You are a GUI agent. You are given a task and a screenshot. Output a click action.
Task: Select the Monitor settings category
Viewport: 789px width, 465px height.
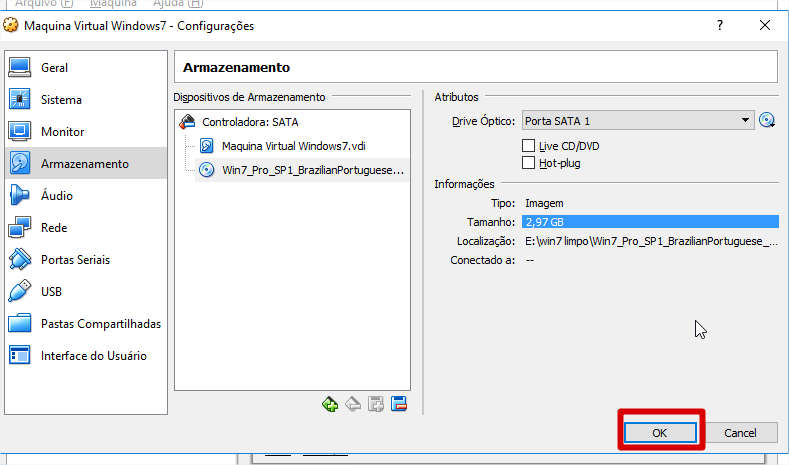(86, 132)
